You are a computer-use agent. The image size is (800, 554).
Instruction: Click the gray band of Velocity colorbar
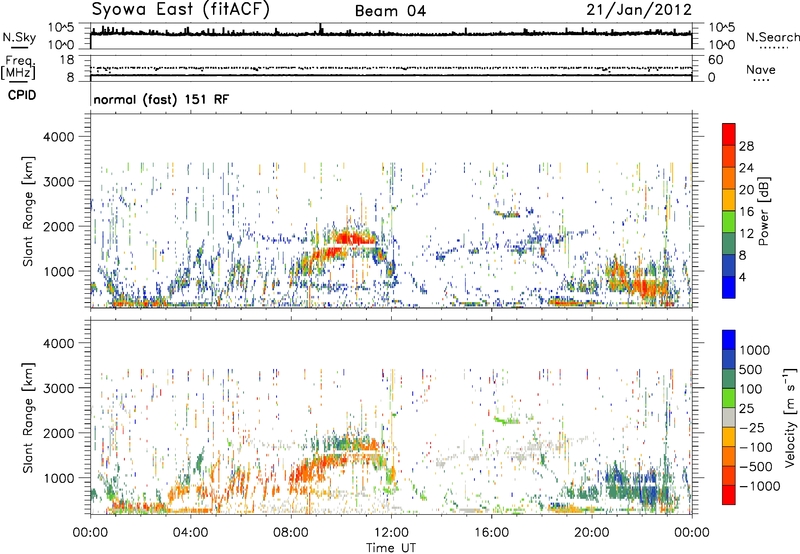(x=729, y=417)
